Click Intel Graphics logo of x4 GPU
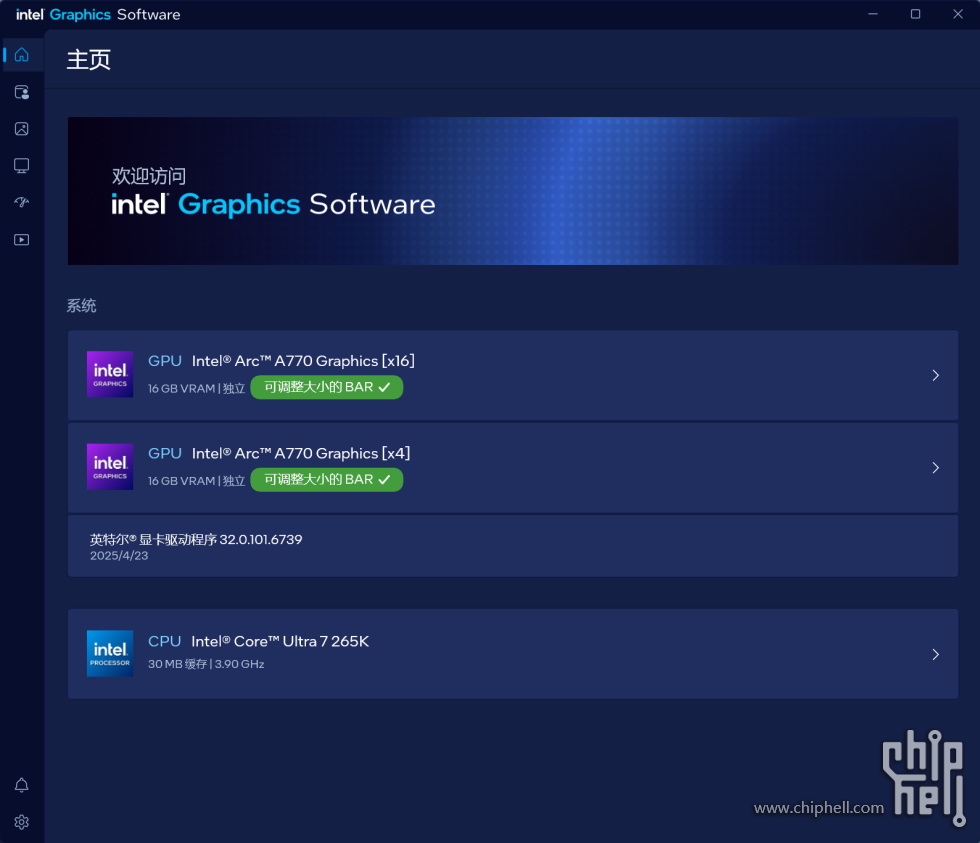 [x=110, y=467]
